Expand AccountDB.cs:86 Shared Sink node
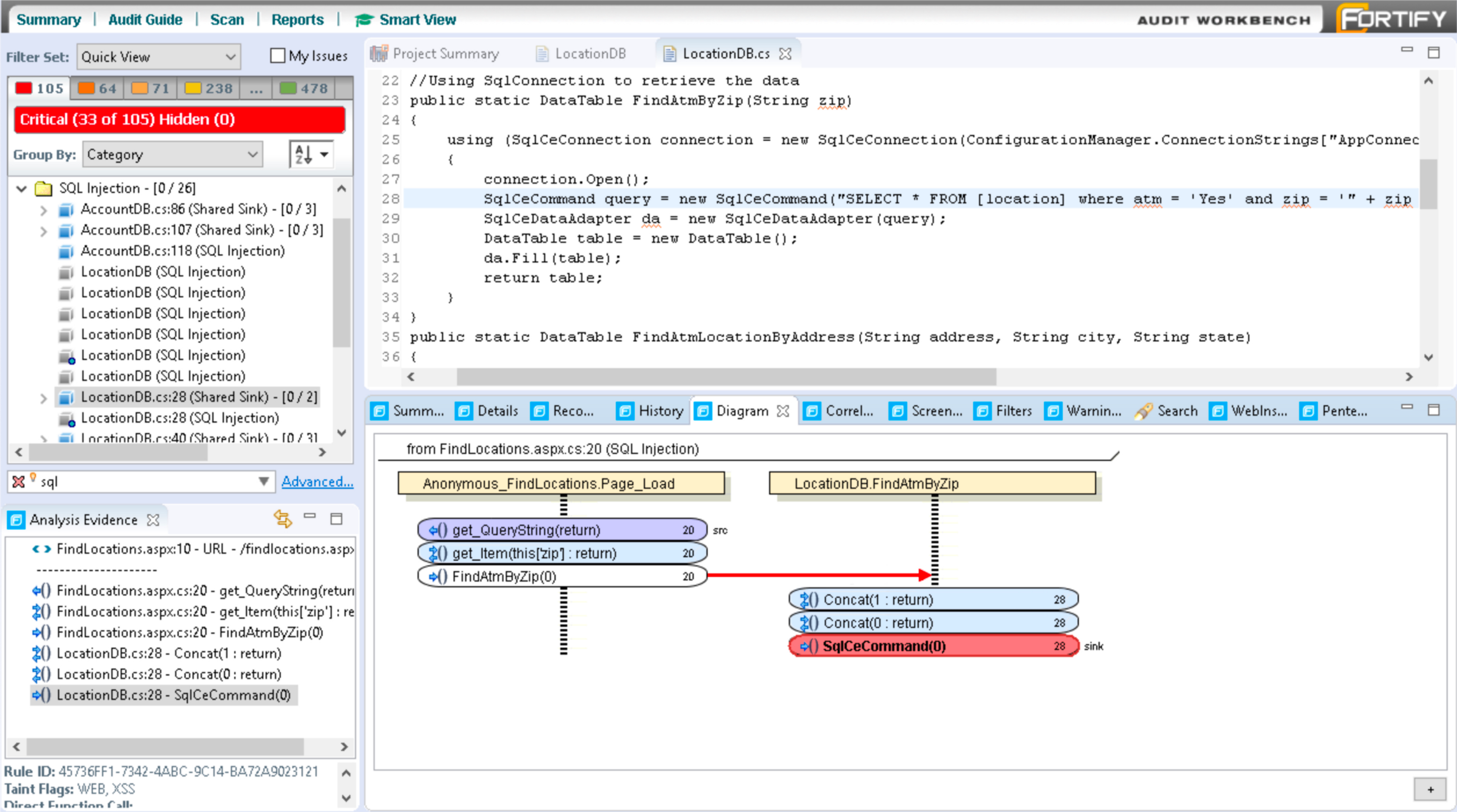Screen dimensions: 1457x812 click(43, 210)
